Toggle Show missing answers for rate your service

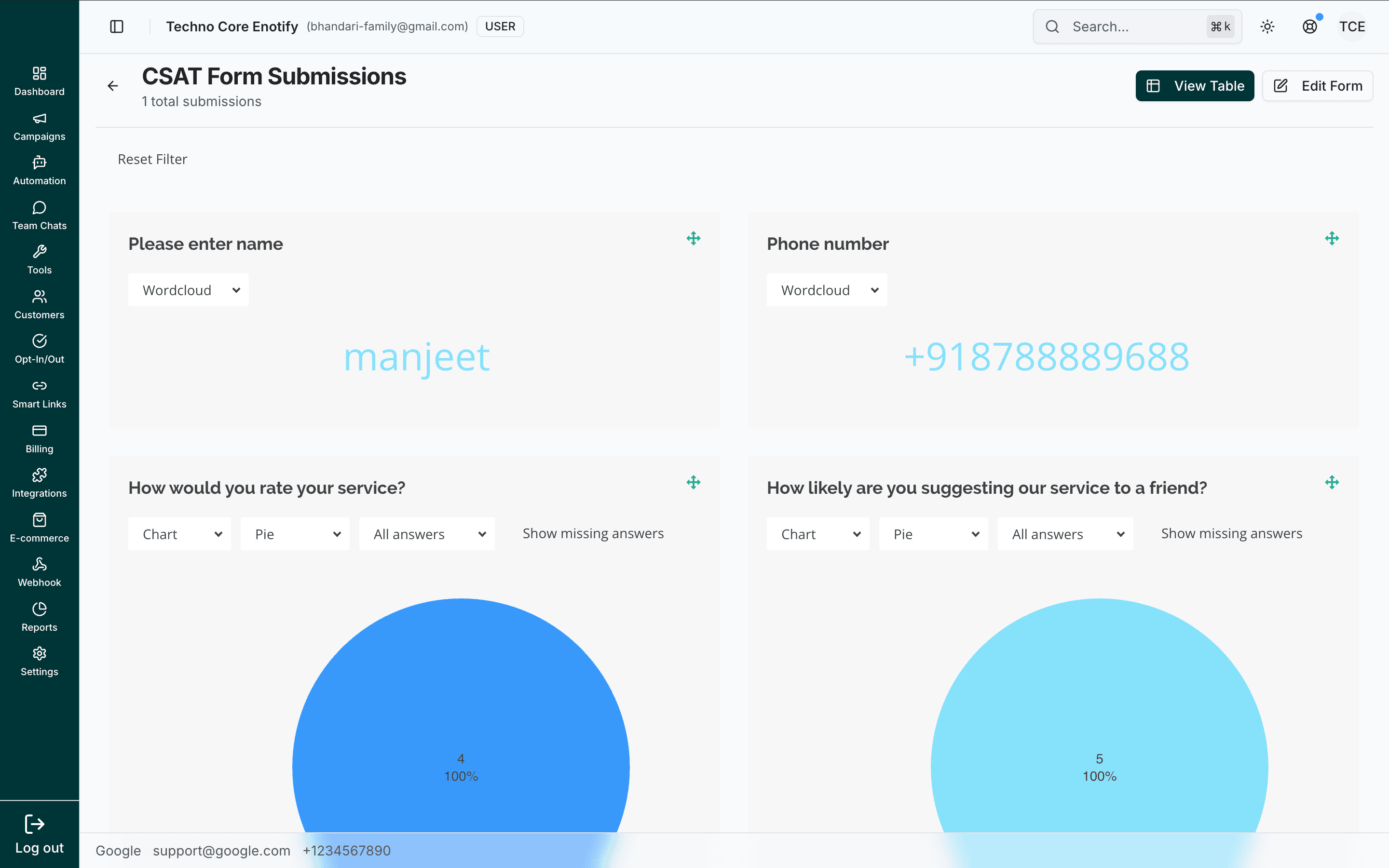click(593, 533)
